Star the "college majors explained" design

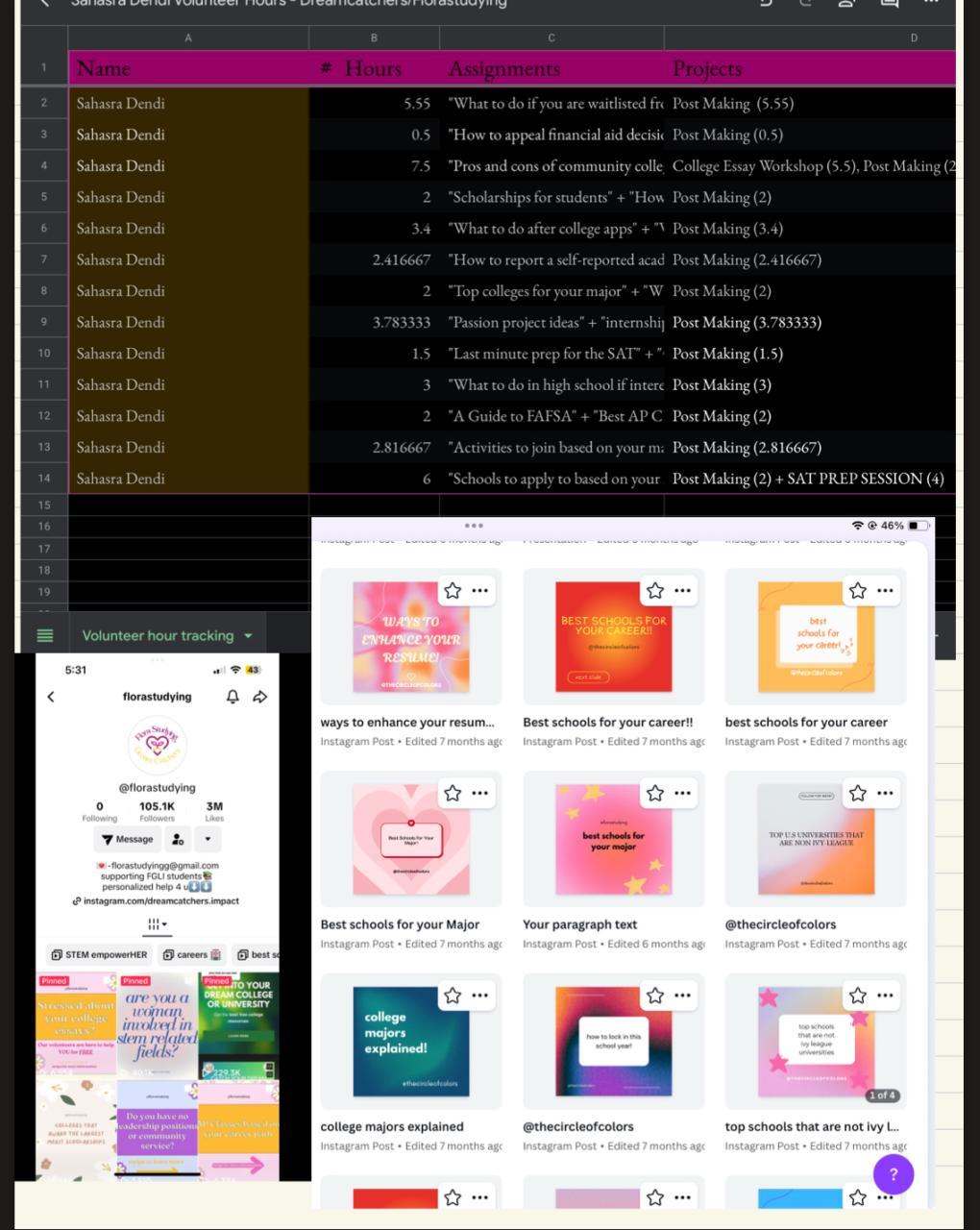(x=453, y=996)
